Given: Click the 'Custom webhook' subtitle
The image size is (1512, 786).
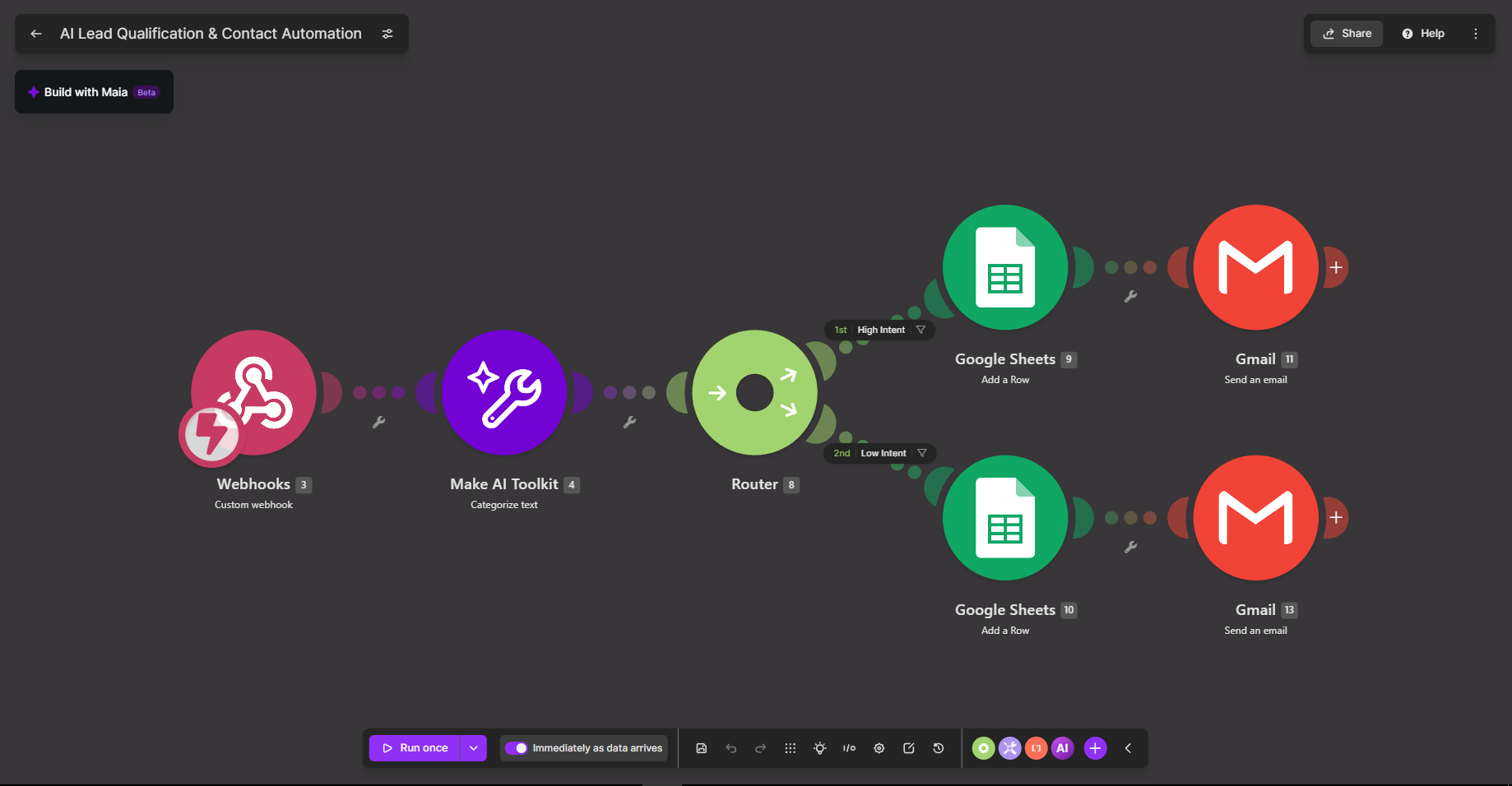Looking at the screenshot, I should click(253, 505).
